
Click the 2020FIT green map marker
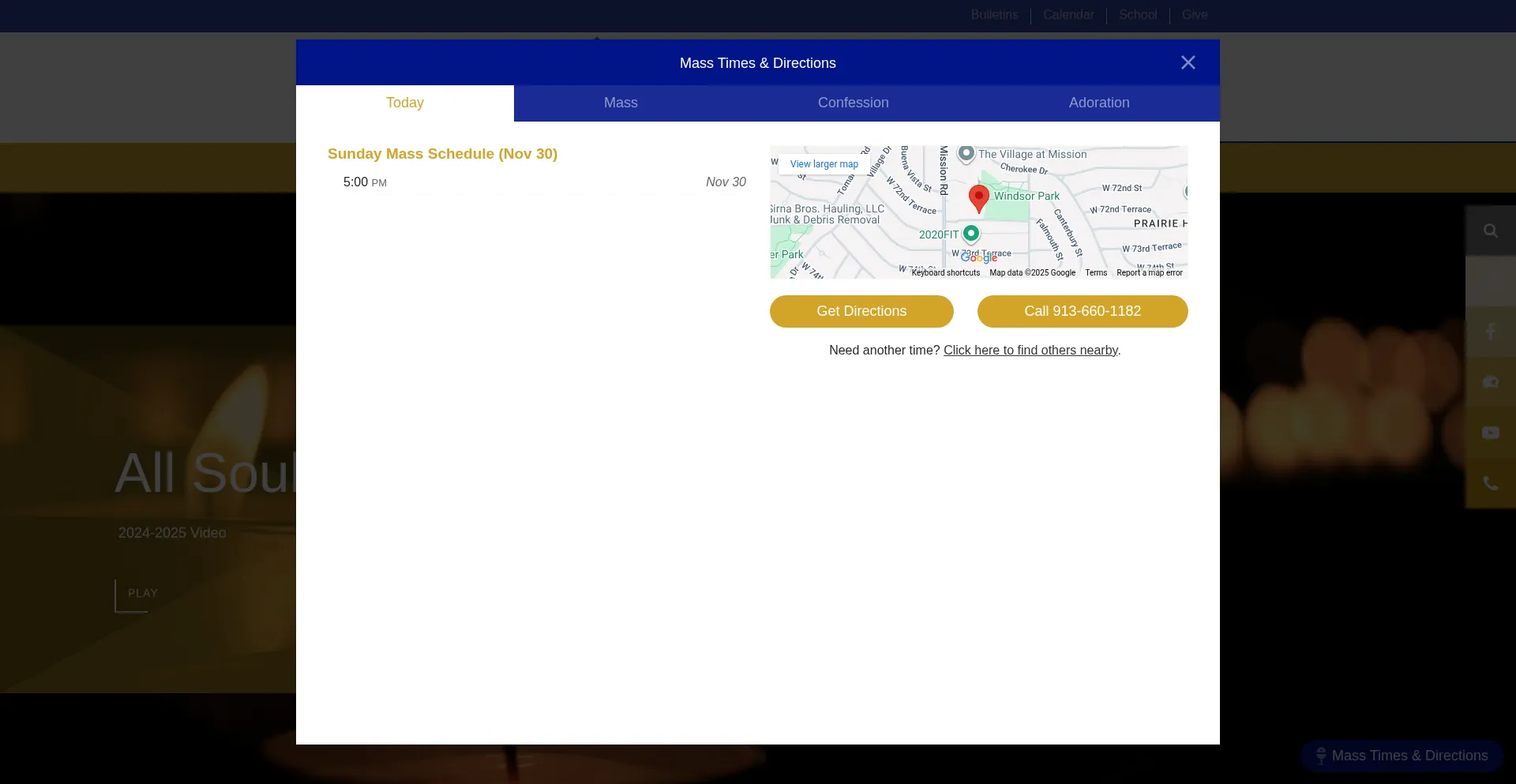click(x=971, y=233)
